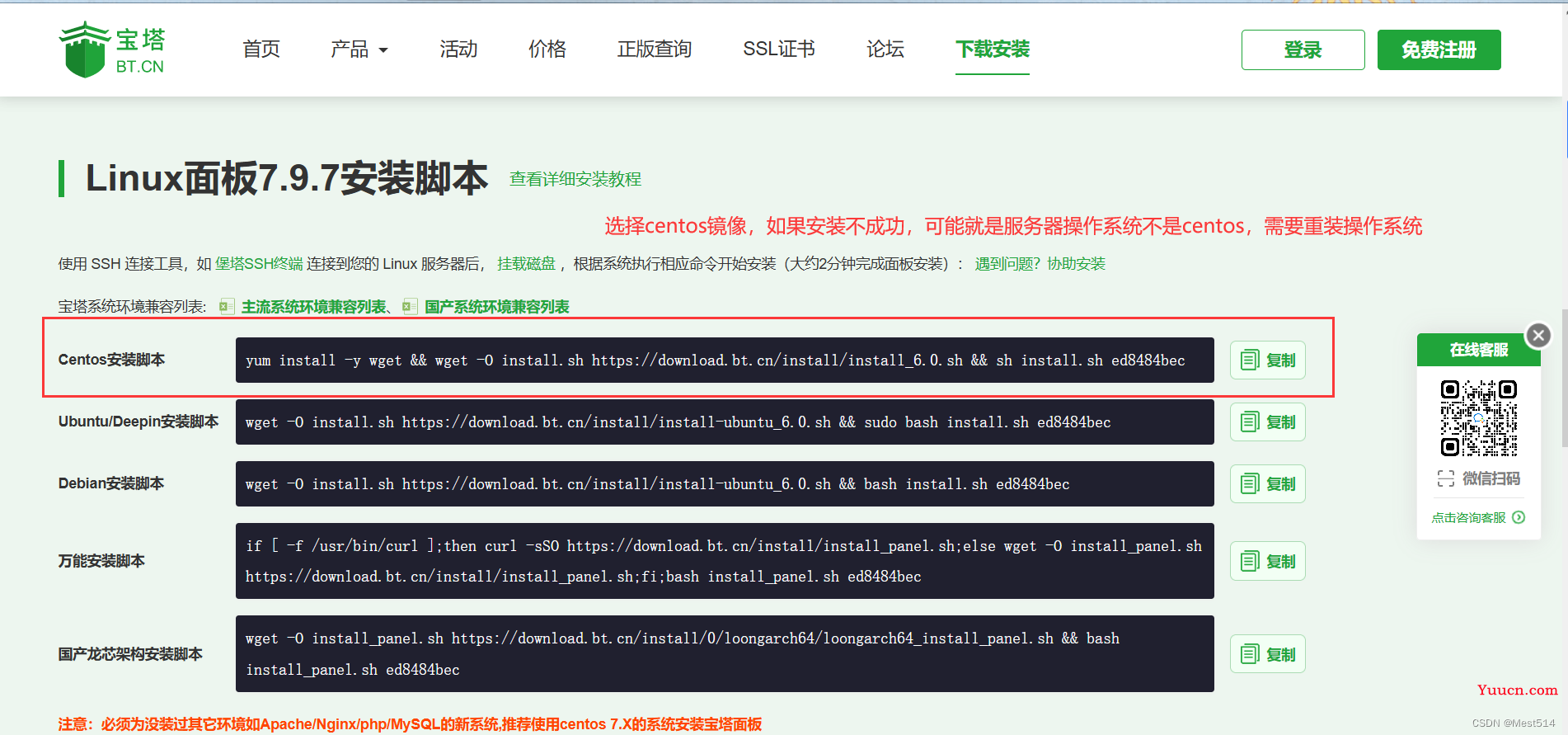Open the 活动 nav item
This screenshot has height=735, width=1568.
[x=458, y=49]
